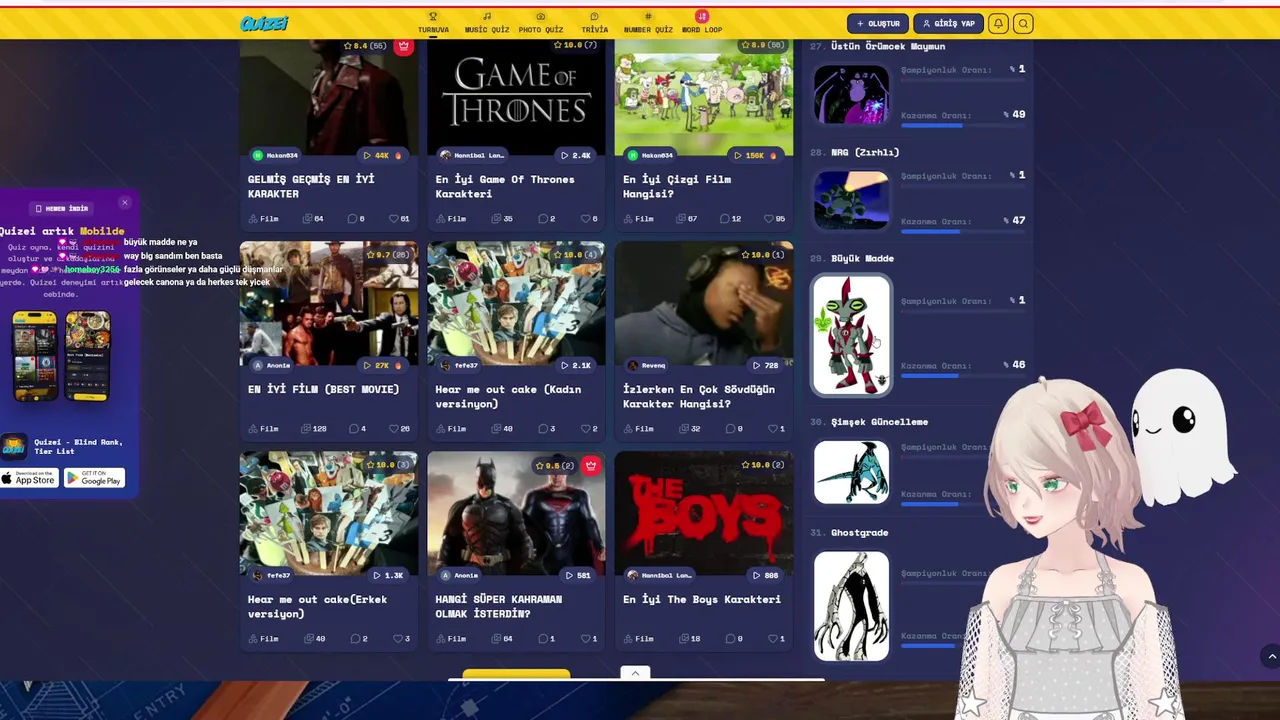Click the yellow button at page bottom
1280x720 pixels.
tap(516, 675)
